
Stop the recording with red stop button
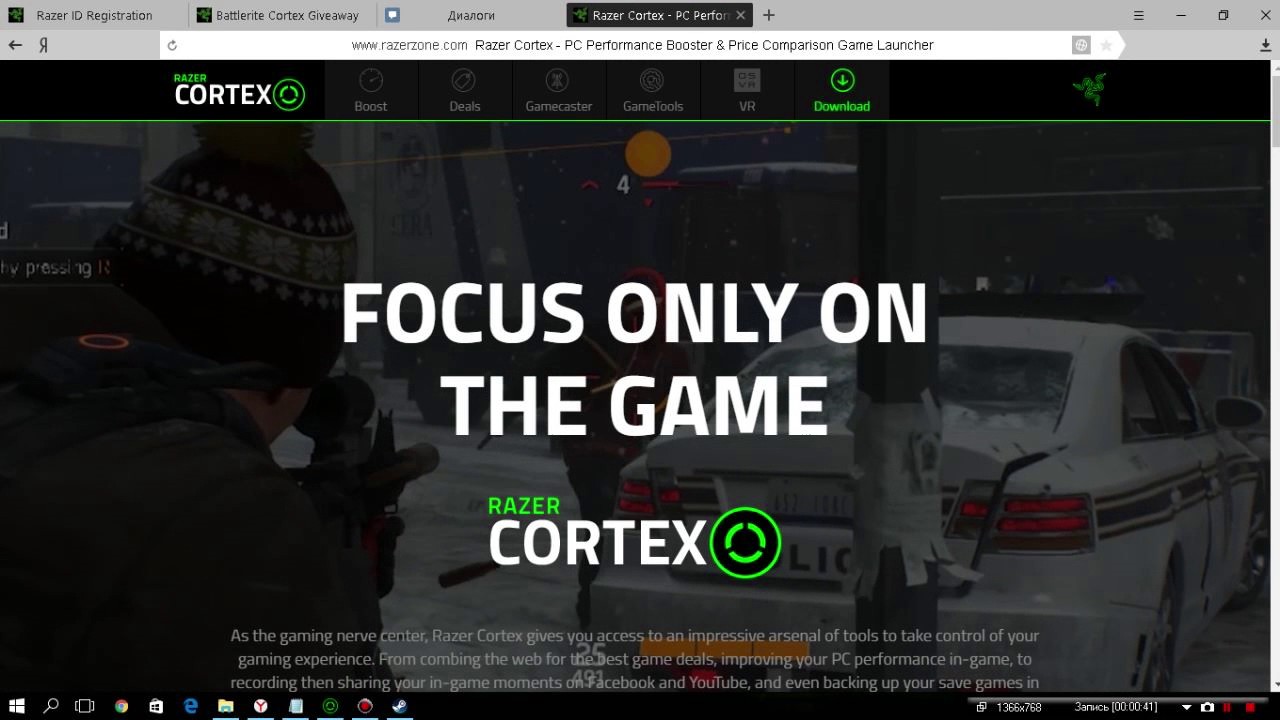tap(1252, 707)
